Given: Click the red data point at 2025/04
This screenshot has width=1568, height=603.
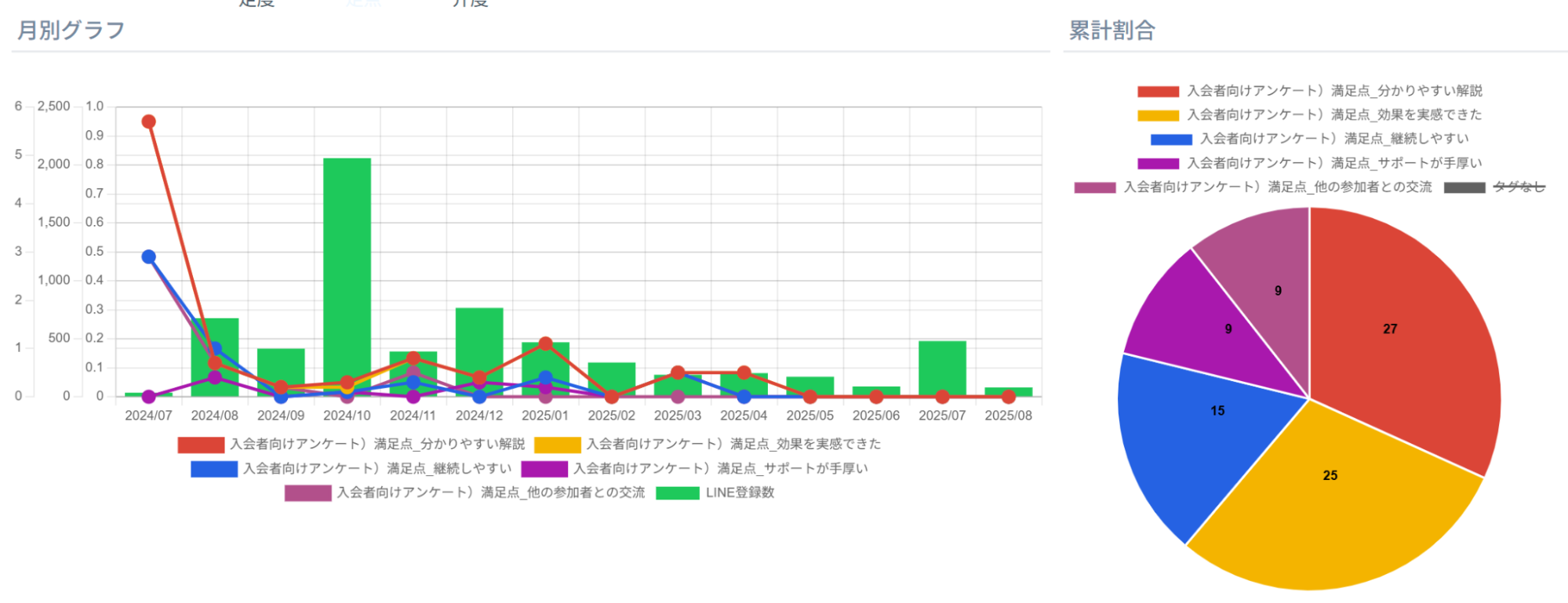Looking at the screenshot, I should [x=744, y=372].
